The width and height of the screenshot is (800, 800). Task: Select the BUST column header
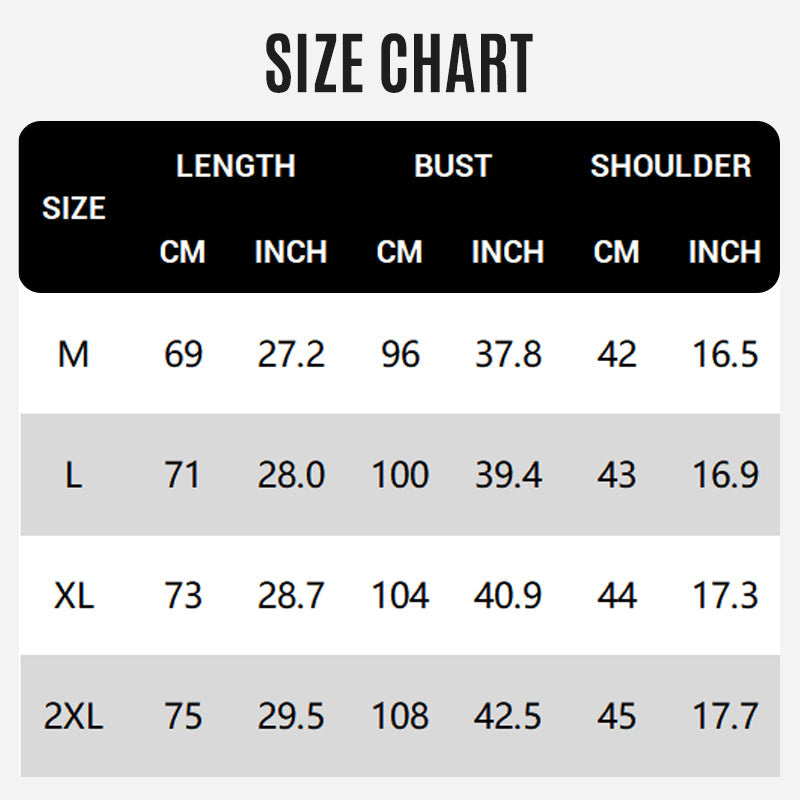pyautogui.click(x=453, y=166)
